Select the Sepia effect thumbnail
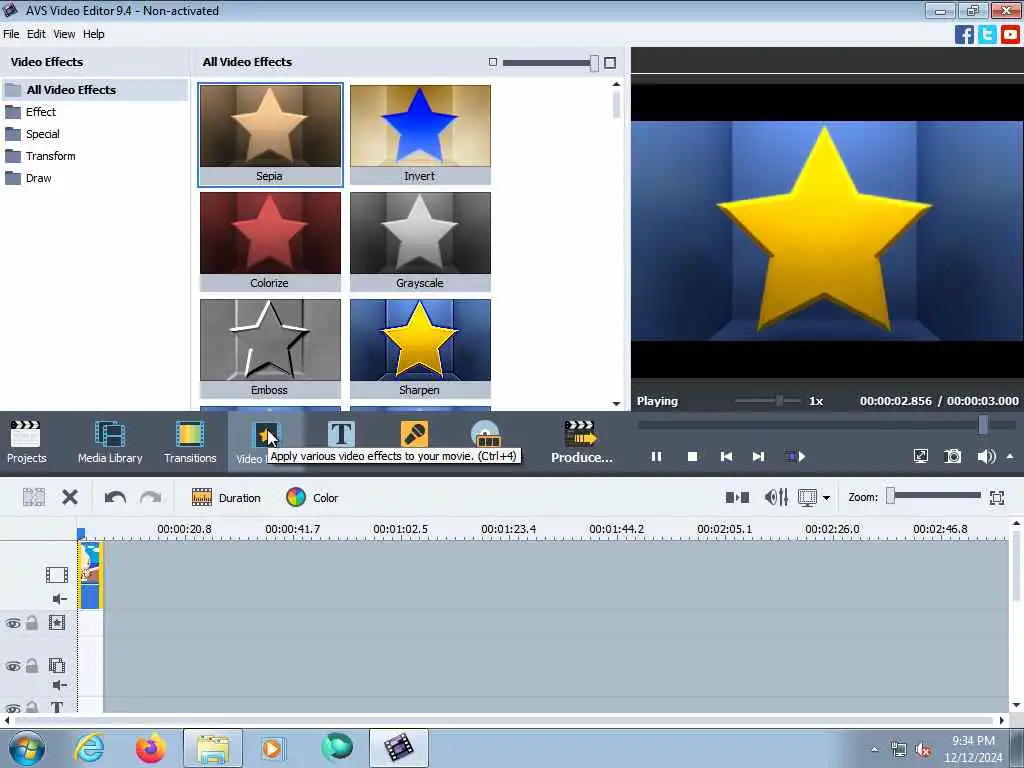Image resolution: width=1024 pixels, height=768 pixels. point(270,135)
